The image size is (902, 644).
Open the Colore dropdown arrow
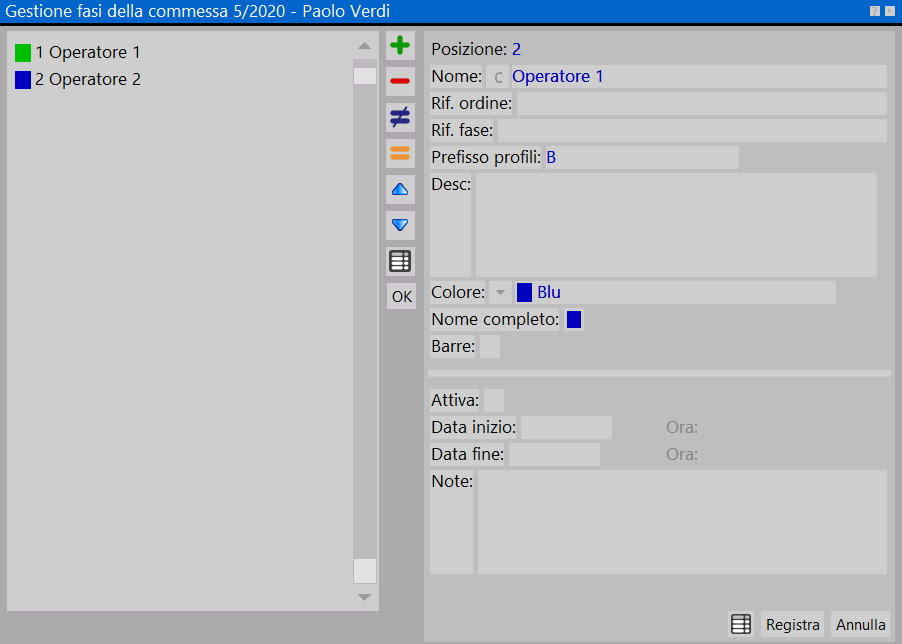click(x=500, y=293)
